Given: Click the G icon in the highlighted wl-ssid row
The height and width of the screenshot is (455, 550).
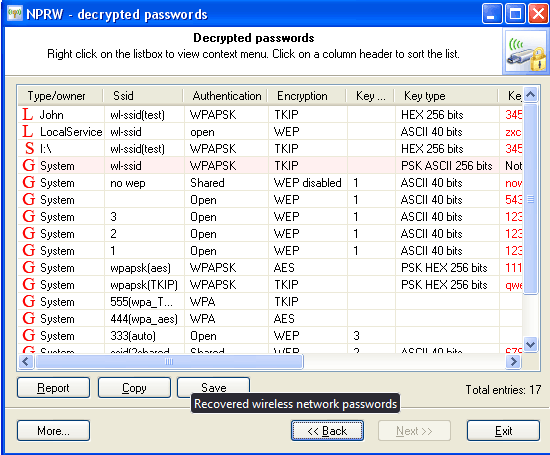Looking at the screenshot, I should [29, 165].
